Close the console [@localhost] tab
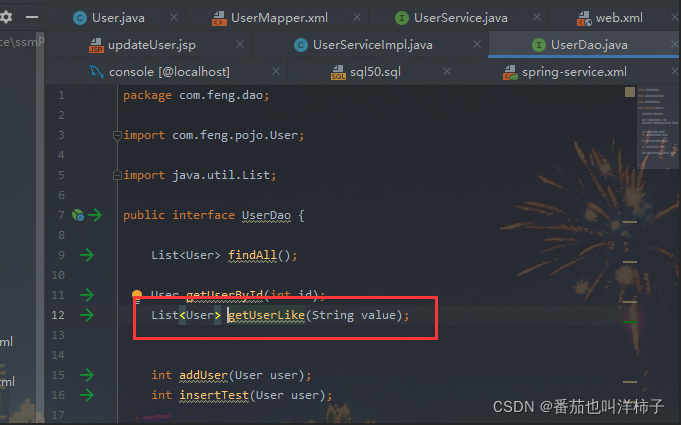 [x=276, y=71]
